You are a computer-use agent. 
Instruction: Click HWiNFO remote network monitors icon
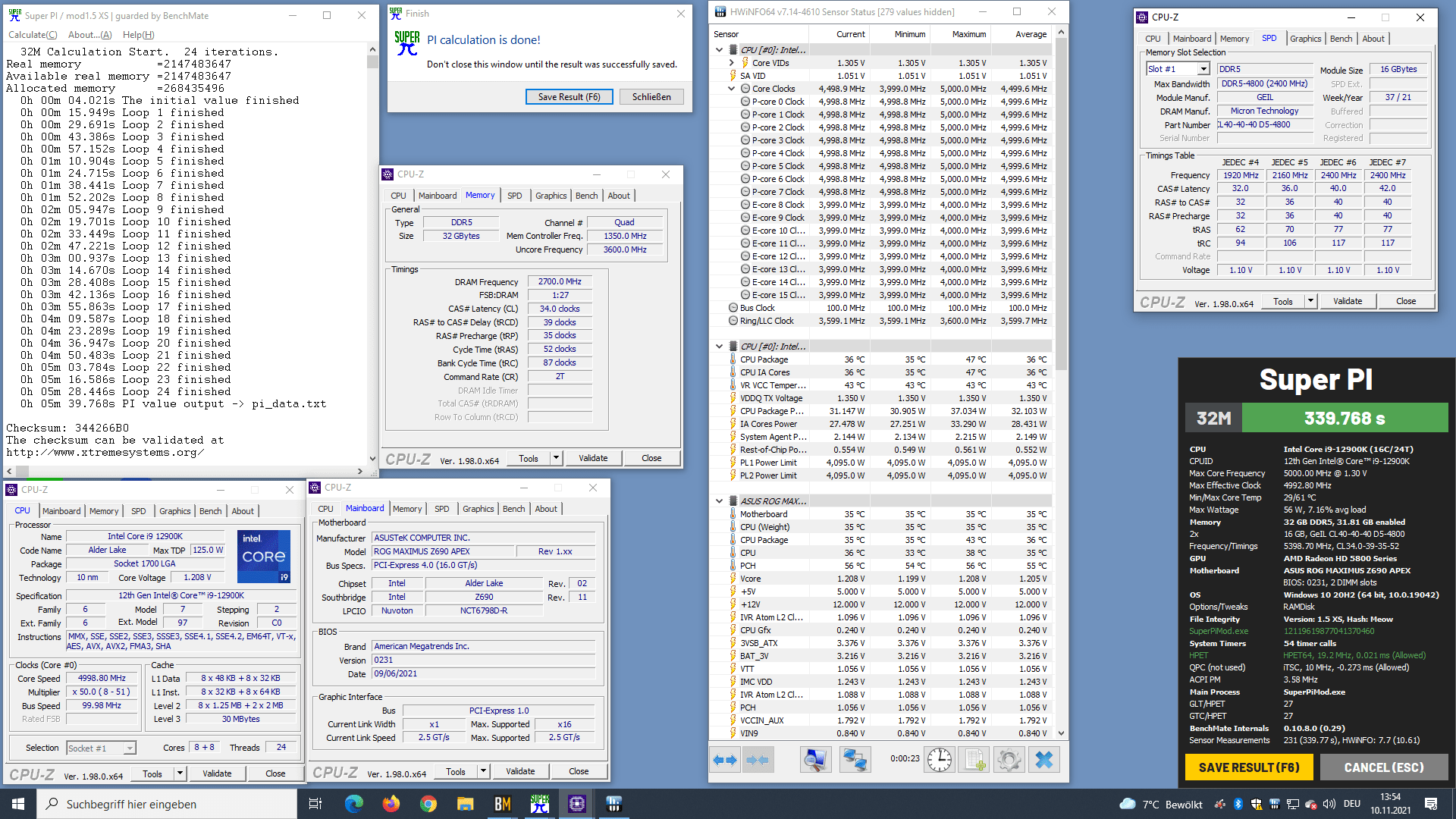point(855,760)
